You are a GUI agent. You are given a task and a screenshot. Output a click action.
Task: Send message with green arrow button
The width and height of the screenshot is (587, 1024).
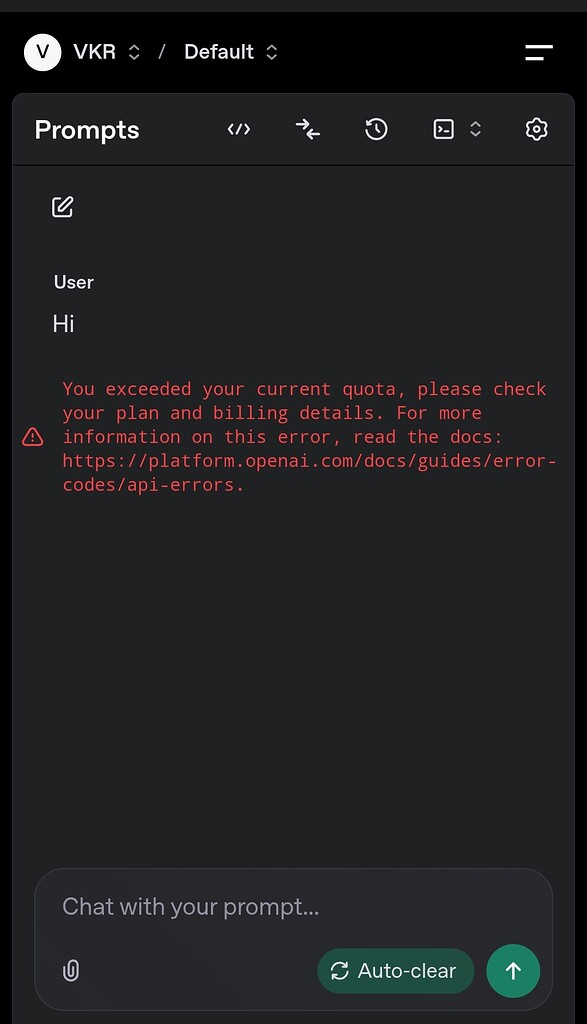[513, 971]
